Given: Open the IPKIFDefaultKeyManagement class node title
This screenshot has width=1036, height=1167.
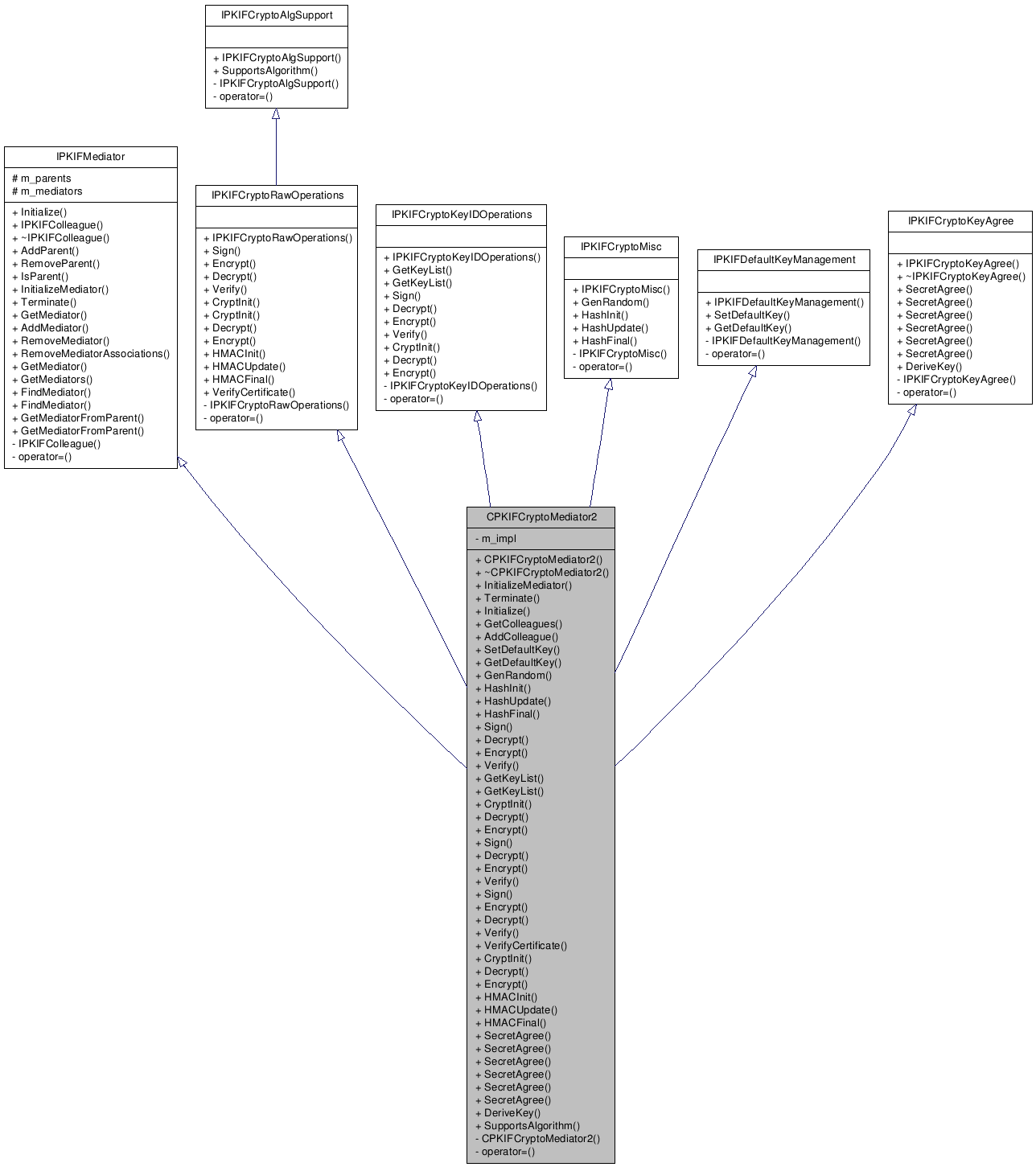Looking at the screenshot, I should pos(784,259).
